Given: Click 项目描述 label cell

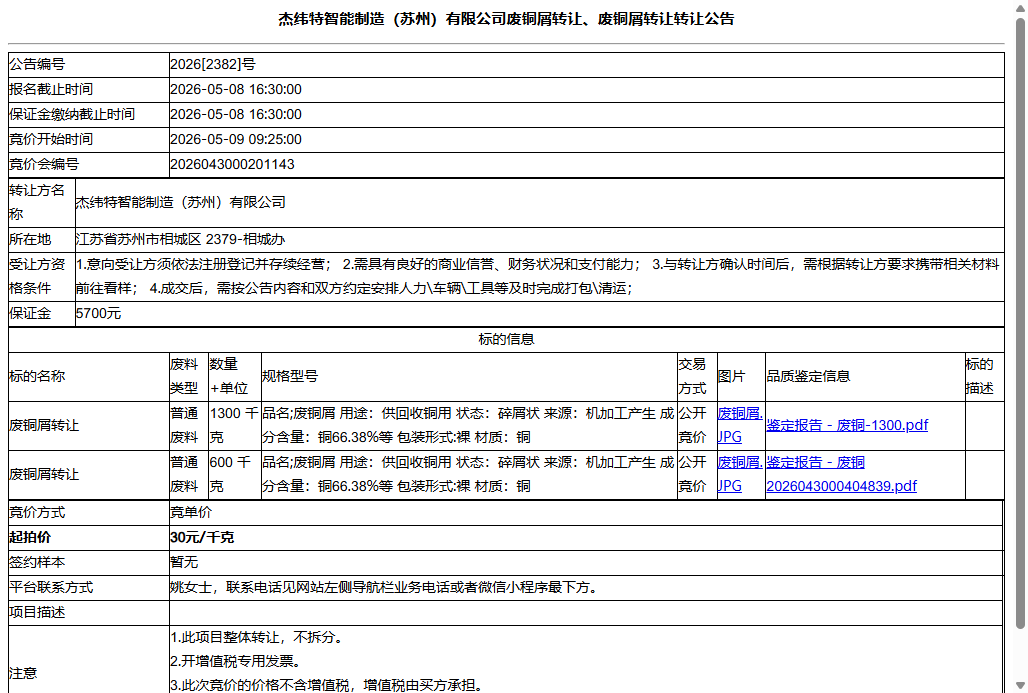Looking at the screenshot, I should (x=89, y=613).
